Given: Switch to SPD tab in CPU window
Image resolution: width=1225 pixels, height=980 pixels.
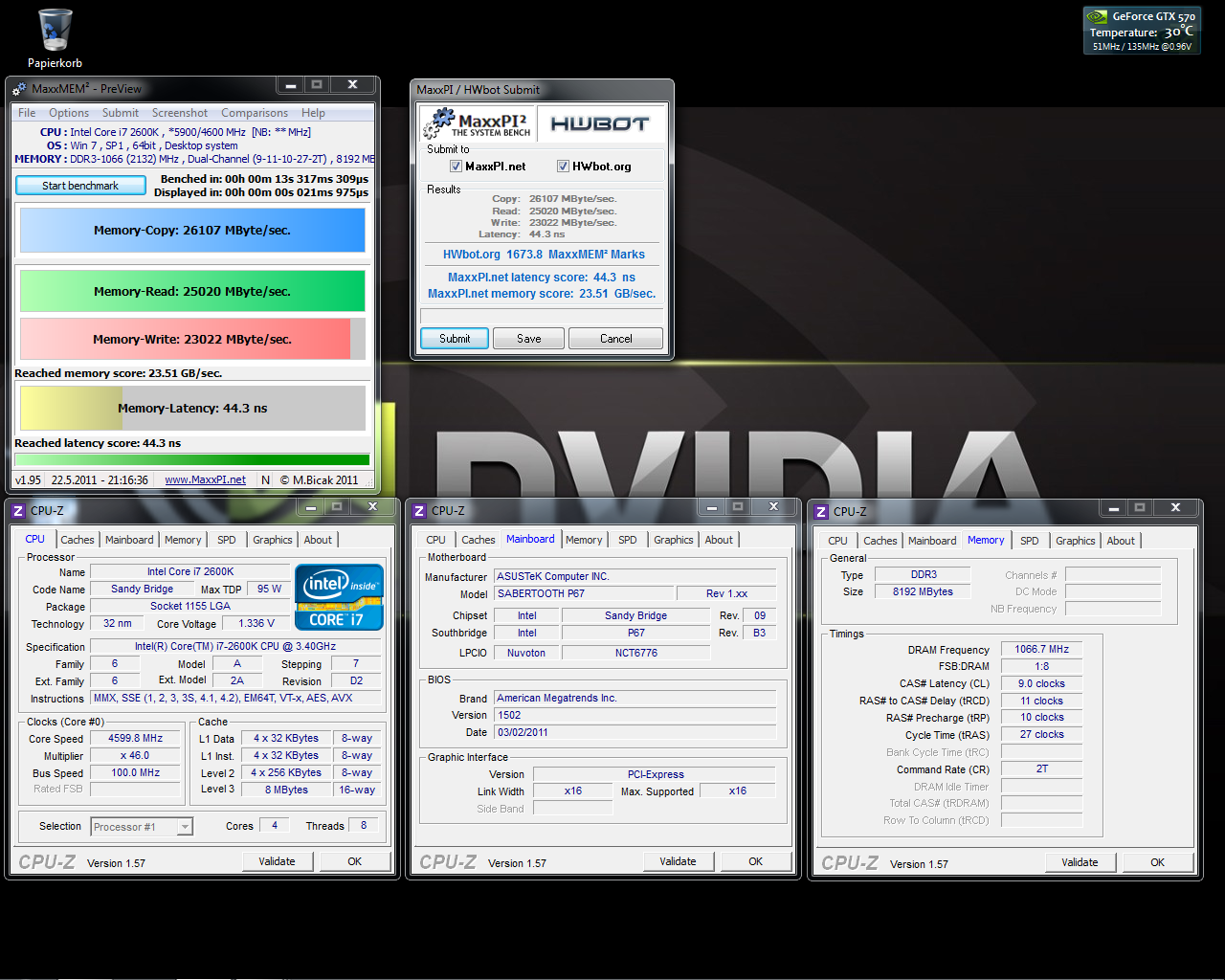Looking at the screenshot, I should coord(227,540).
